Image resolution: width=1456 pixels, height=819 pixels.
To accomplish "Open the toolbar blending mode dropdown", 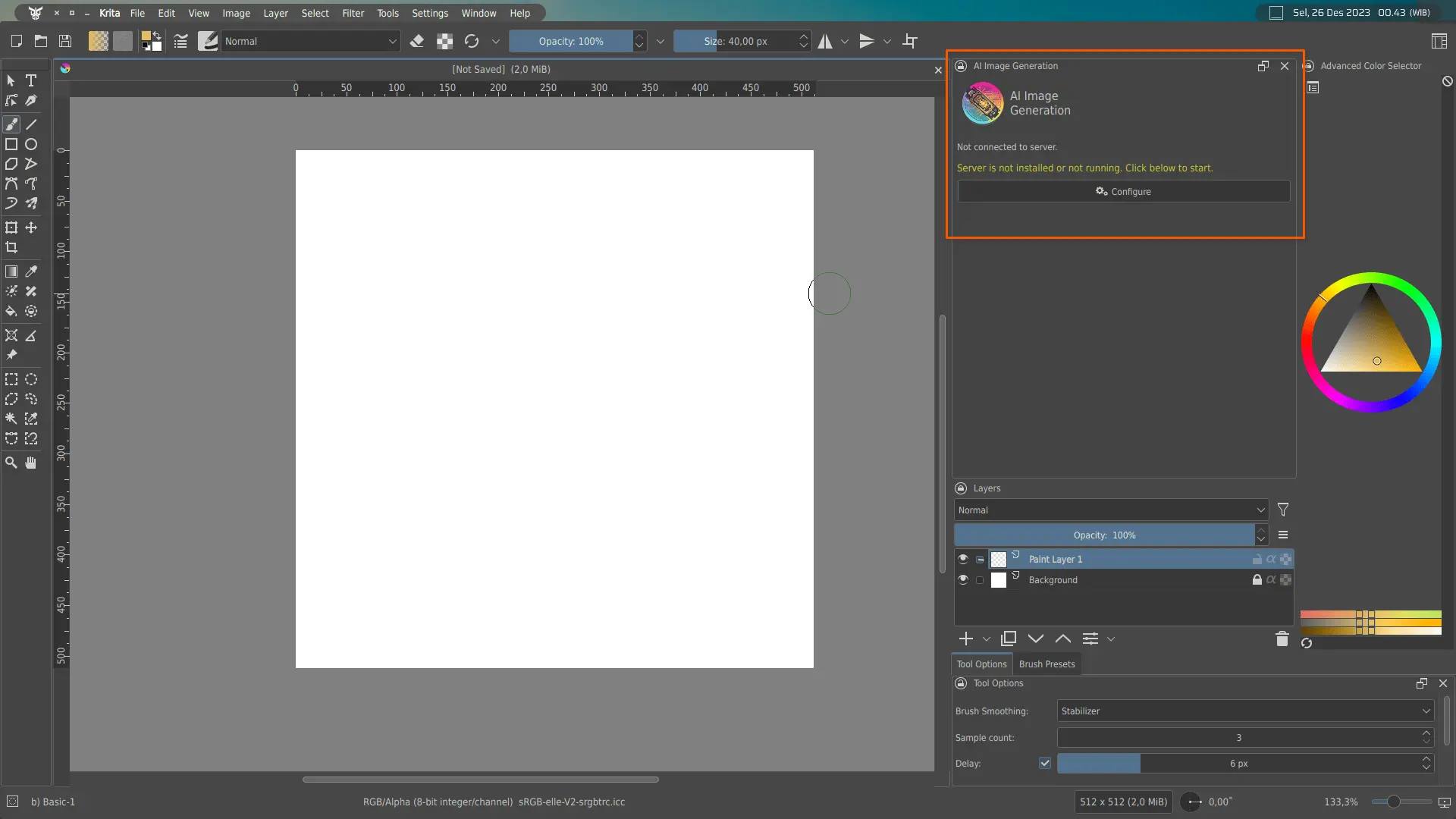I will coord(311,41).
